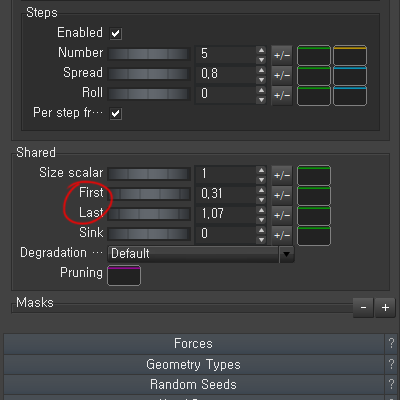Viewport: 400px width, 400px height.
Task: Click the First slider bar
Action: tap(149, 194)
